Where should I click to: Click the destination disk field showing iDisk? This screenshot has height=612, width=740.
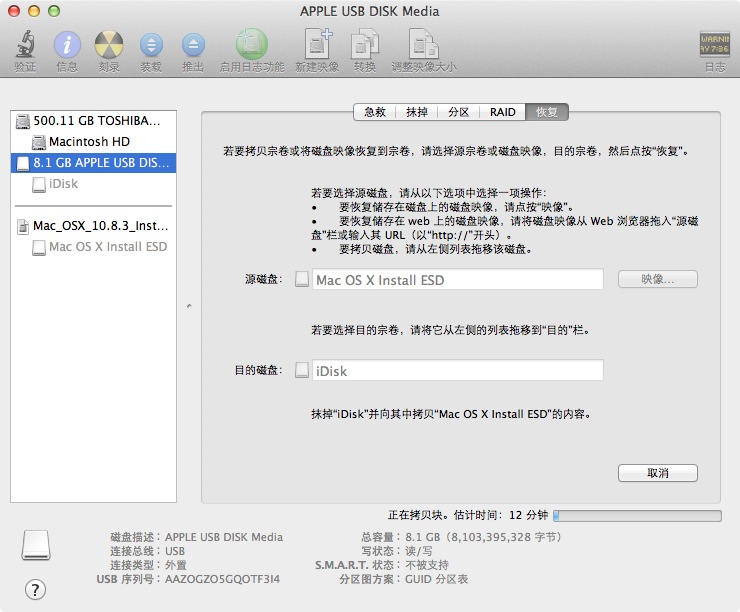tap(457, 370)
